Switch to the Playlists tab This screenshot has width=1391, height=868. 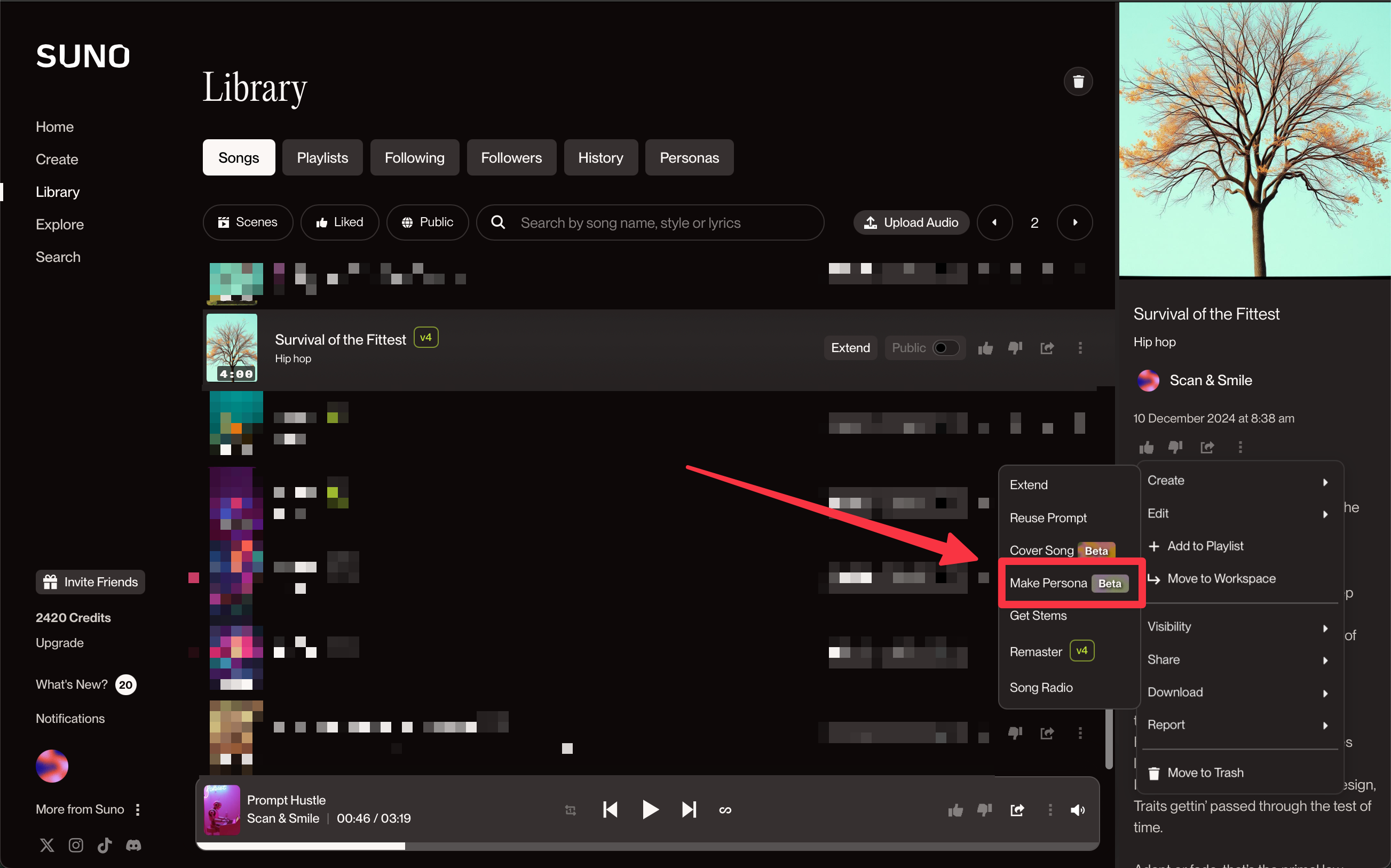point(322,157)
